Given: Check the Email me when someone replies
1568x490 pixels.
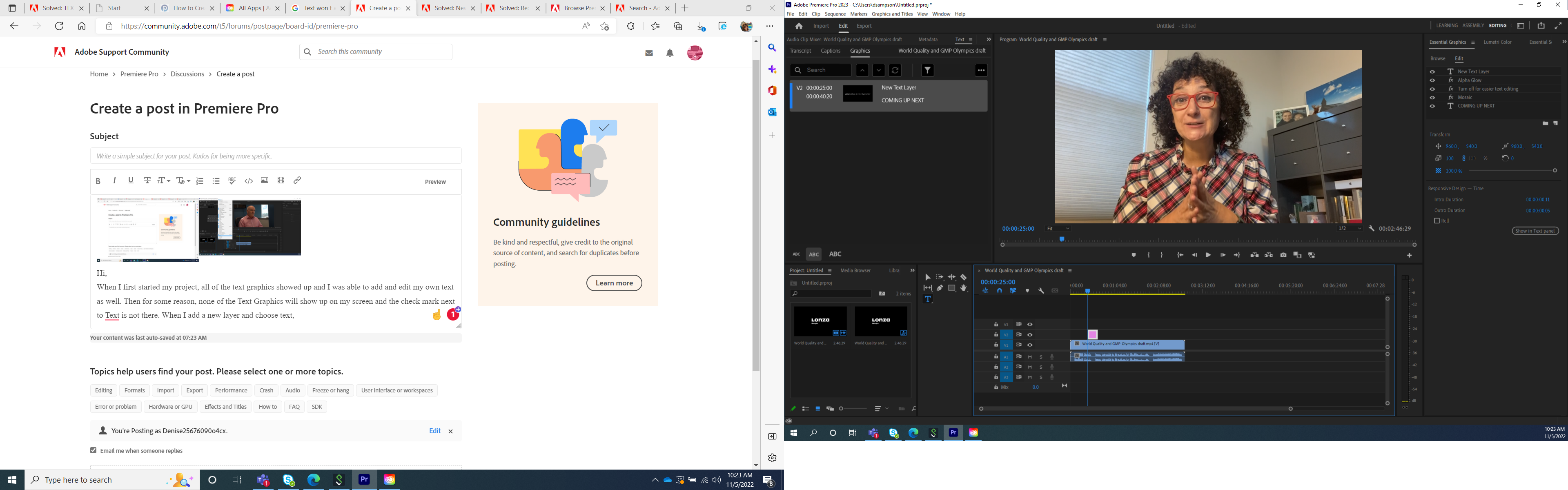Looking at the screenshot, I should [x=93, y=450].
